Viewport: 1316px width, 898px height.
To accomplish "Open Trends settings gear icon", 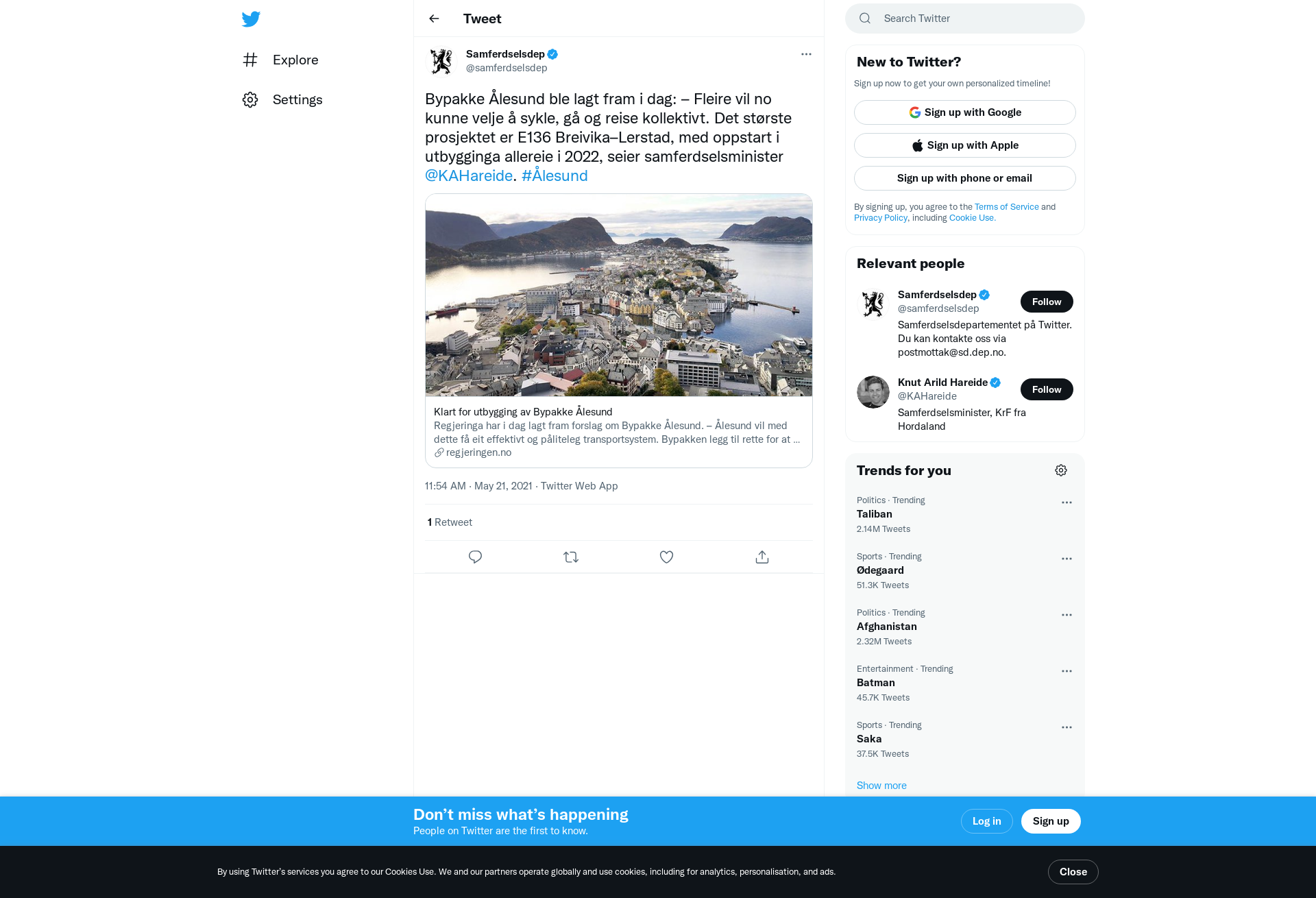I will 1061,470.
